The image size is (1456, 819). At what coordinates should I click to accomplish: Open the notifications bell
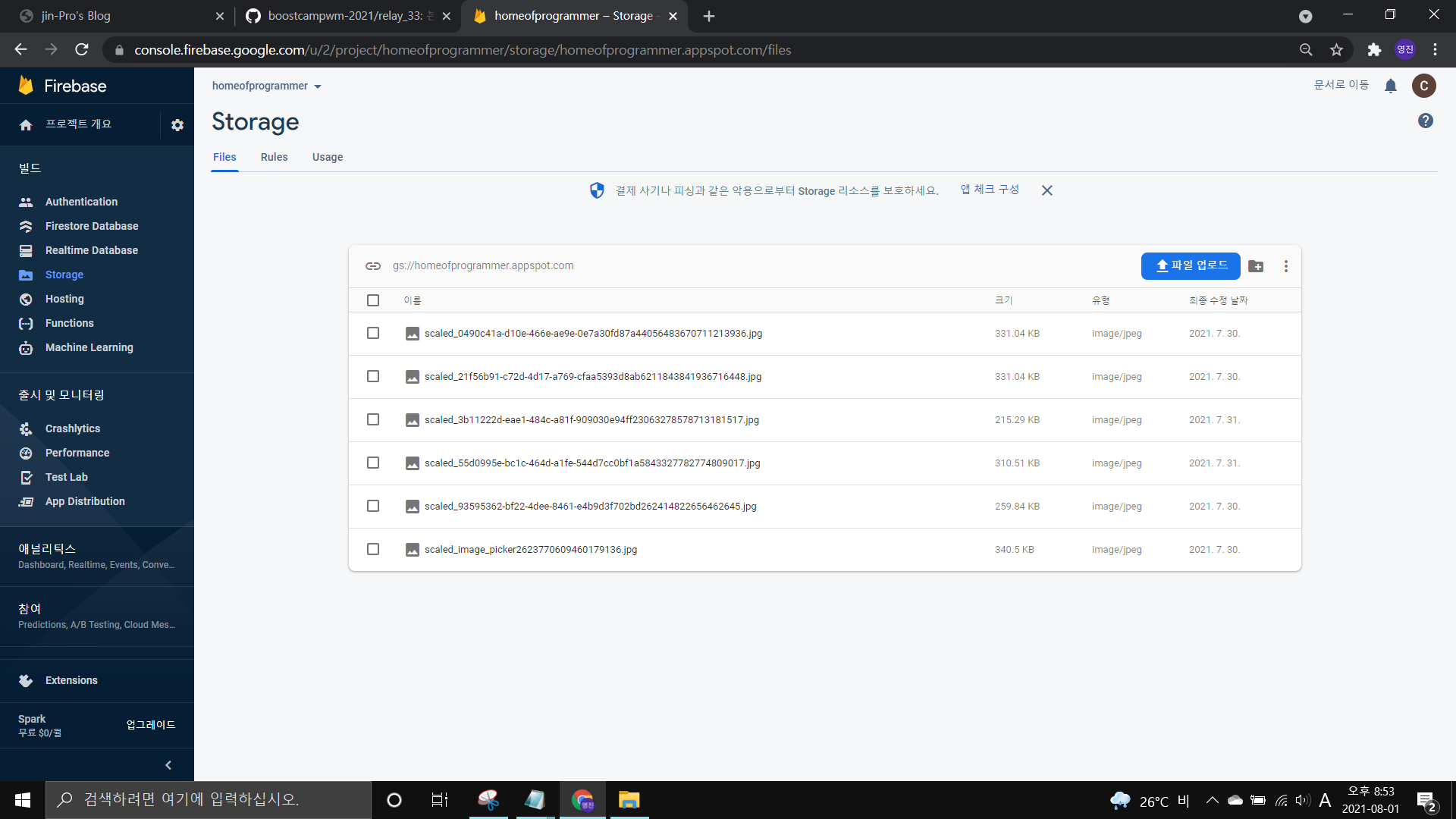coord(1391,86)
